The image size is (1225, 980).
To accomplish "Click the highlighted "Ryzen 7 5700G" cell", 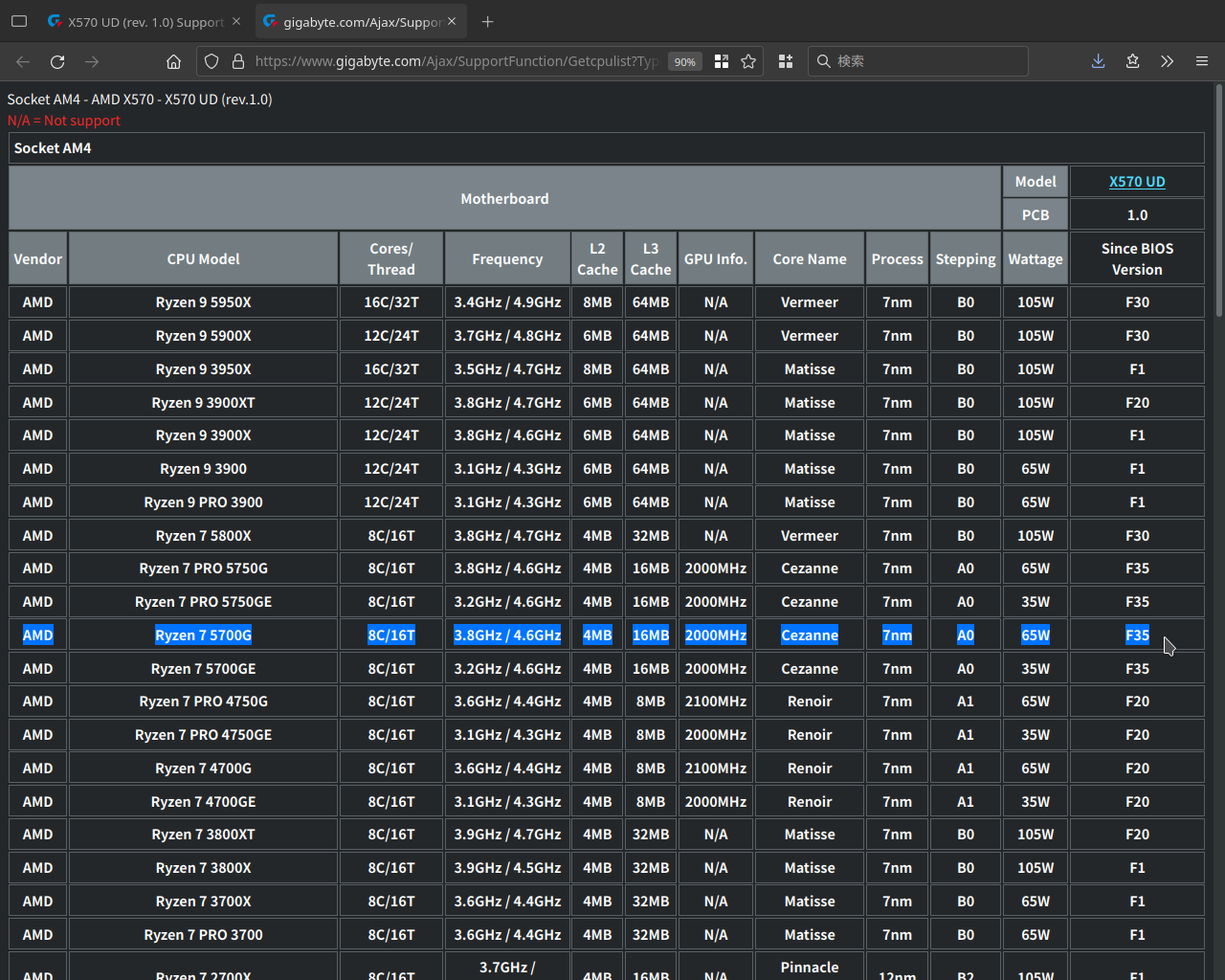I will coord(204,635).
